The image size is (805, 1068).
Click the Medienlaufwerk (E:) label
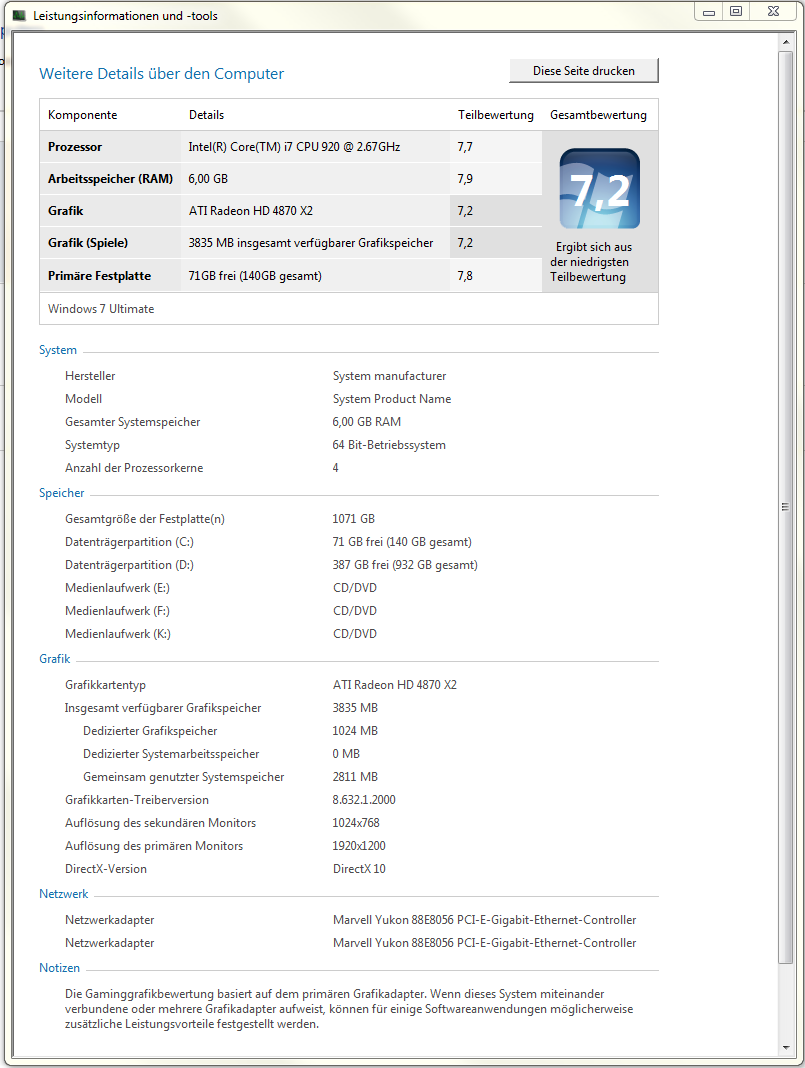coord(117,588)
